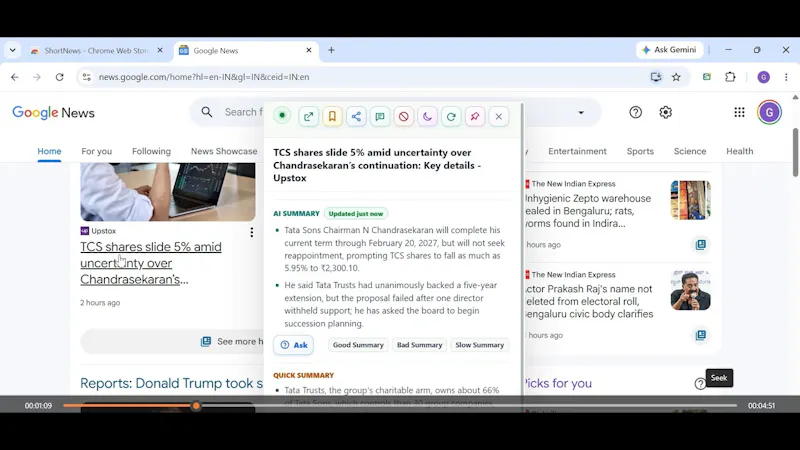Image resolution: width=800 pixels, height=450 pixels.
Task: Switch to ShortNews Chrome Web Store tab
Action: (96, 51)
